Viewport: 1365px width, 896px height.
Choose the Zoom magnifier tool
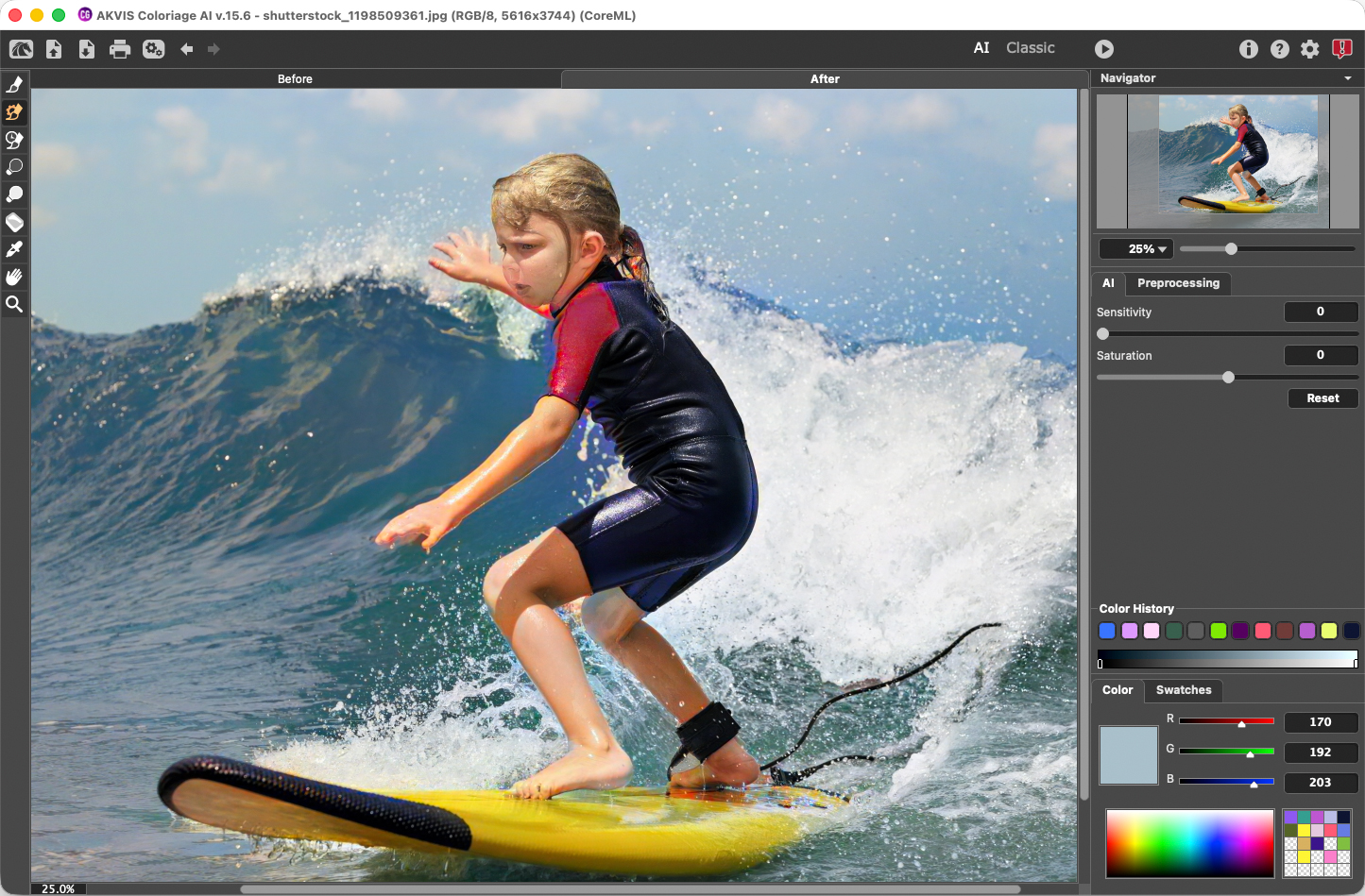point(14,304)
